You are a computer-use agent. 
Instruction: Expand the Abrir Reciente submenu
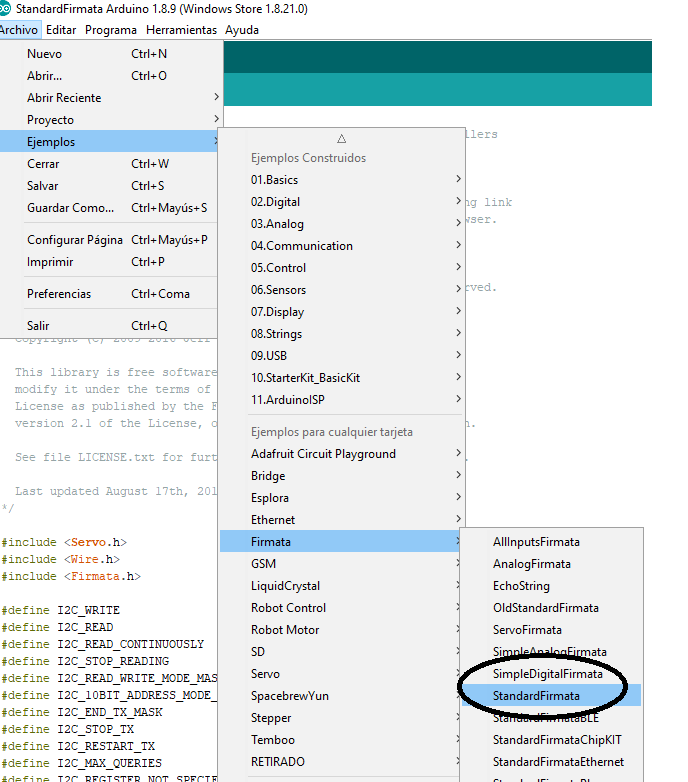coord(64,98)
